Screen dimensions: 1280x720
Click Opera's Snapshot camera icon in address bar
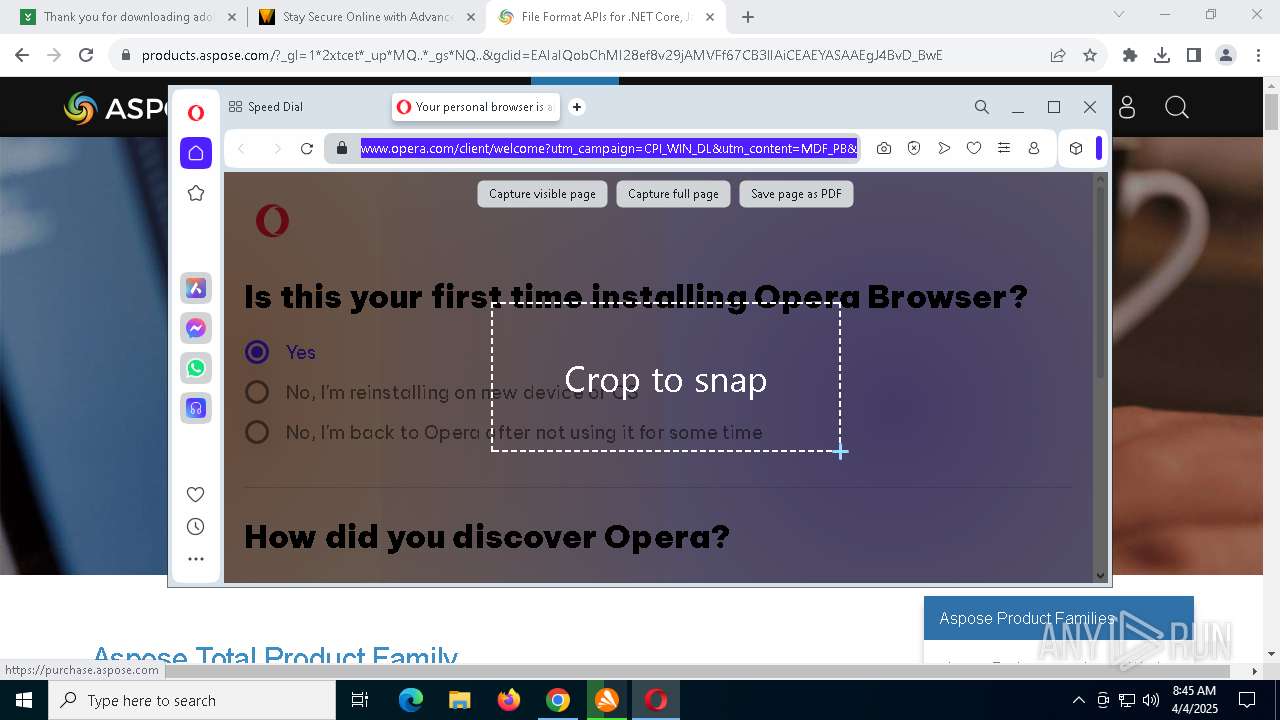click(884, 148)
